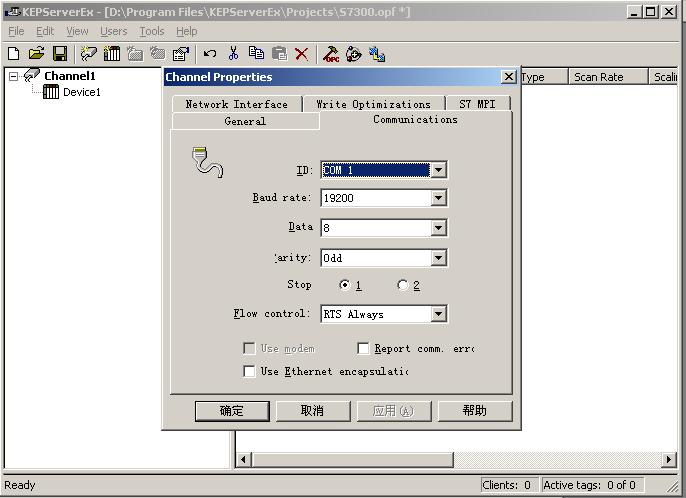
Task: Open the Parity dropdown showing Odd
Action: click(x=438, y=258)
